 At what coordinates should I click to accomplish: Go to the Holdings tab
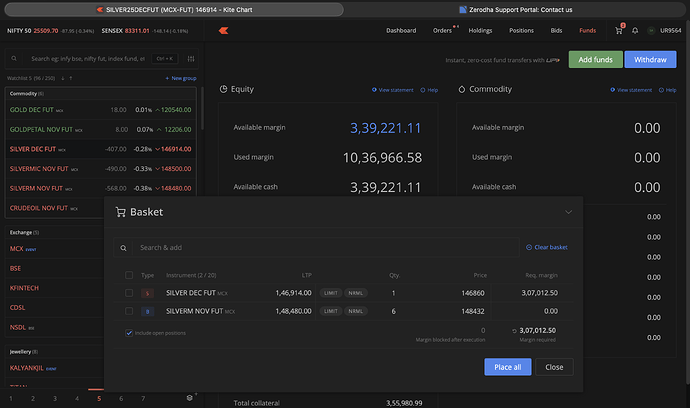(x=479, y=31)
